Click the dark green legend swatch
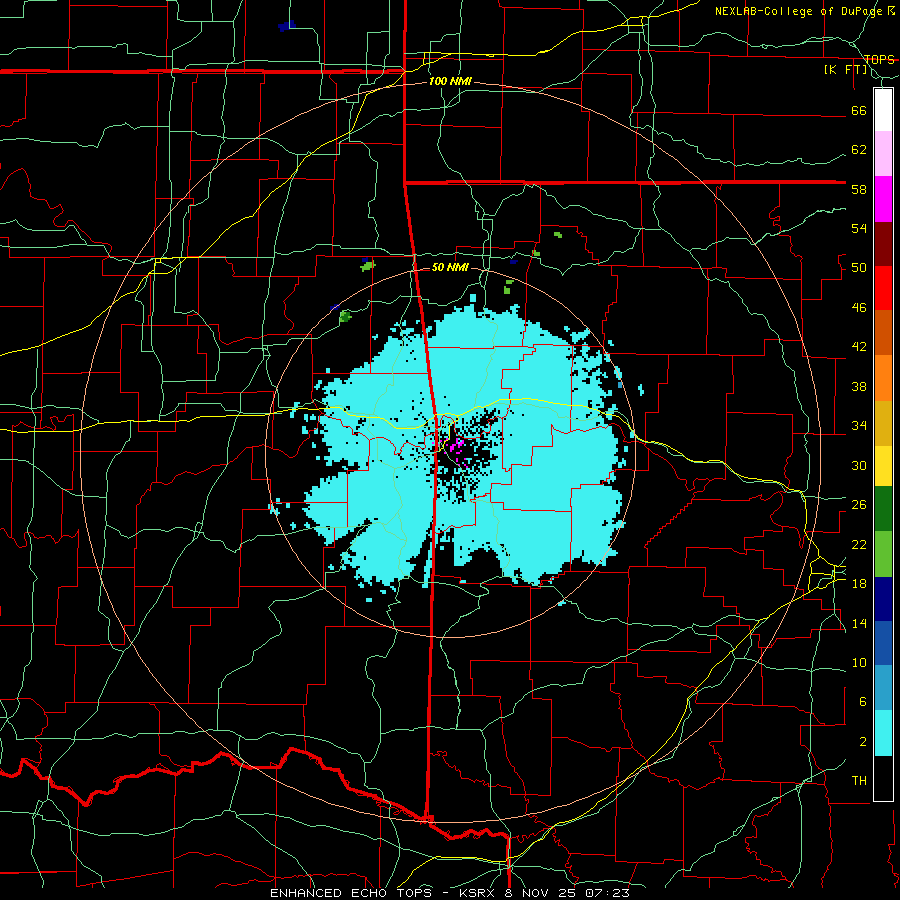This screenshot has width=900, height=900. pyautogui.click(x=883, y=509)
